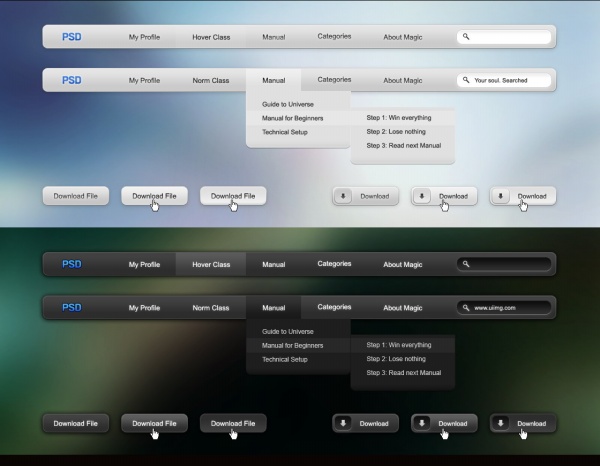Click magnifier icon in the empty light-theme search box

[x=466, y=37]
